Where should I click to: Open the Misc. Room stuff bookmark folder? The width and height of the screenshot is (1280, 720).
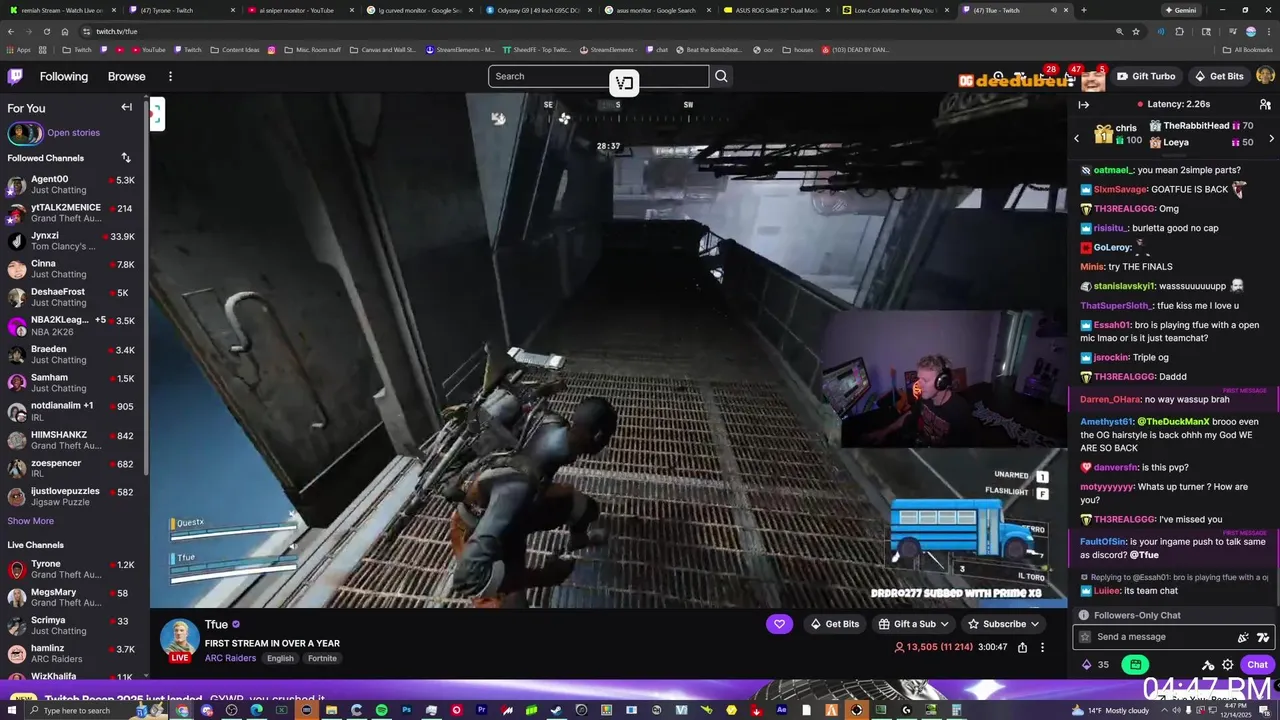click(313, 49)
